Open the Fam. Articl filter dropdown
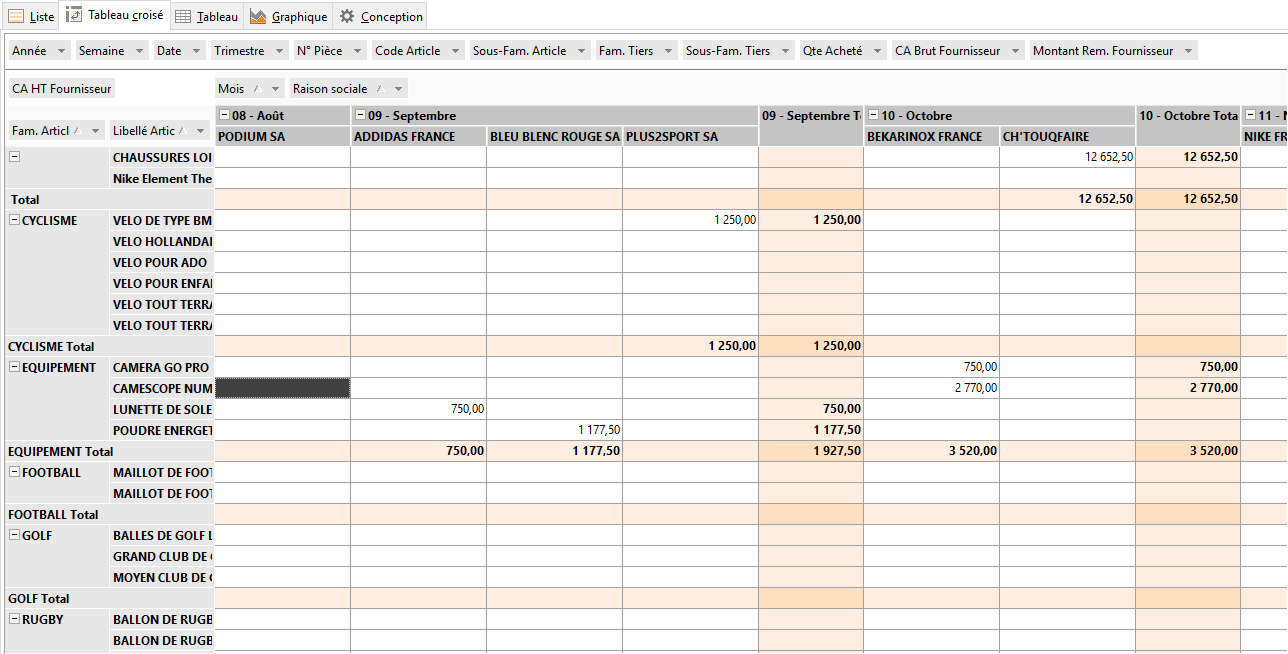The height and width of the screenshot is (654, 1288). coord(96,131)
